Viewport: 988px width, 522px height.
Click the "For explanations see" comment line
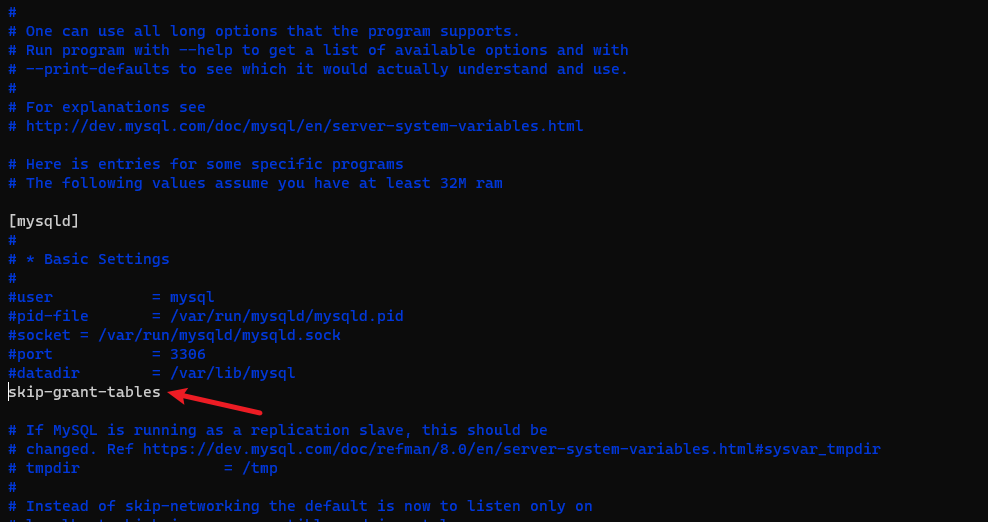[115, 107]
